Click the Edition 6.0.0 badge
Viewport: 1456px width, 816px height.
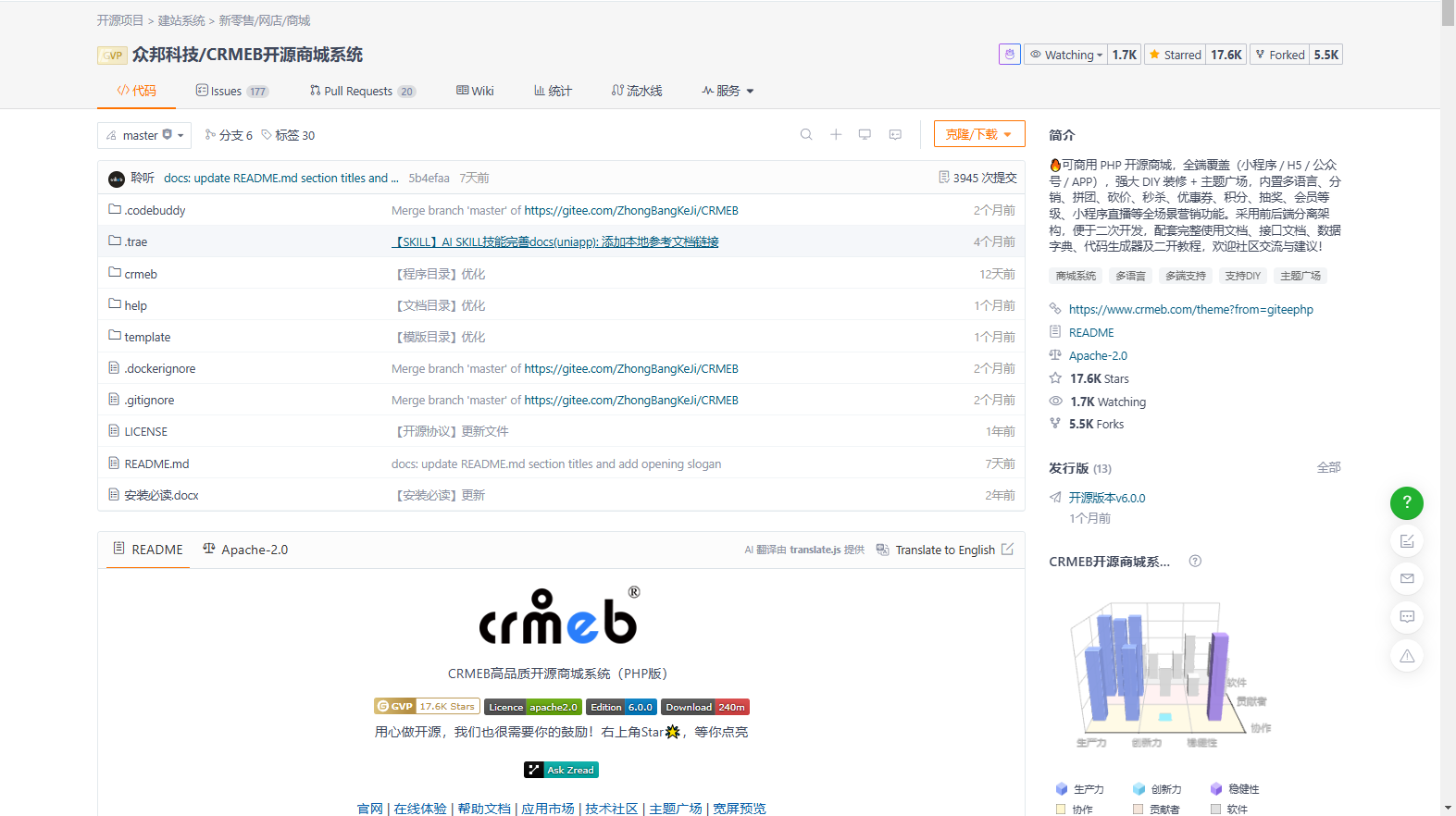coord(622,707)
